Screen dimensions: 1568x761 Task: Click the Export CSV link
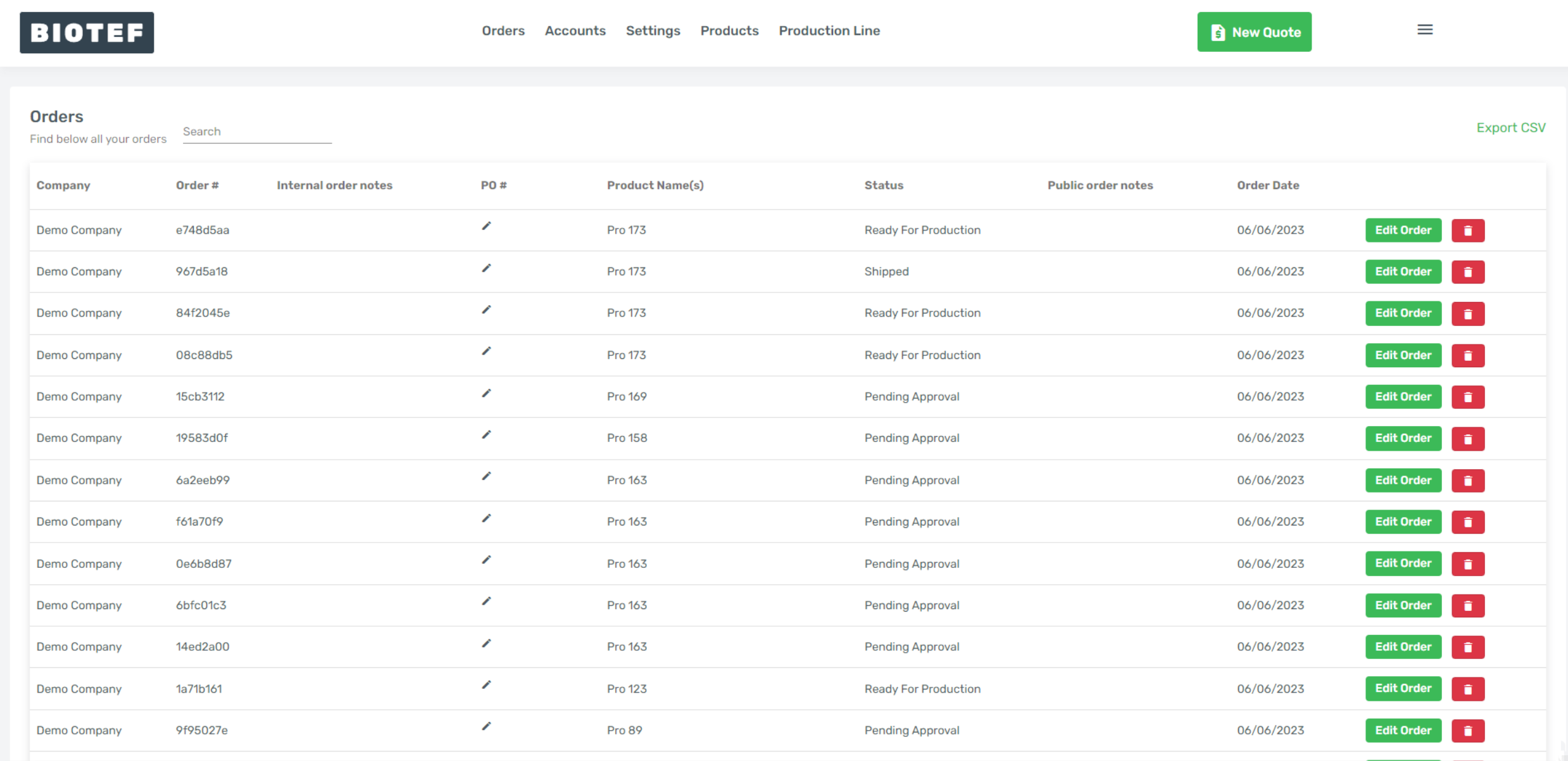pyautogui.click(x=1510, y=128)
